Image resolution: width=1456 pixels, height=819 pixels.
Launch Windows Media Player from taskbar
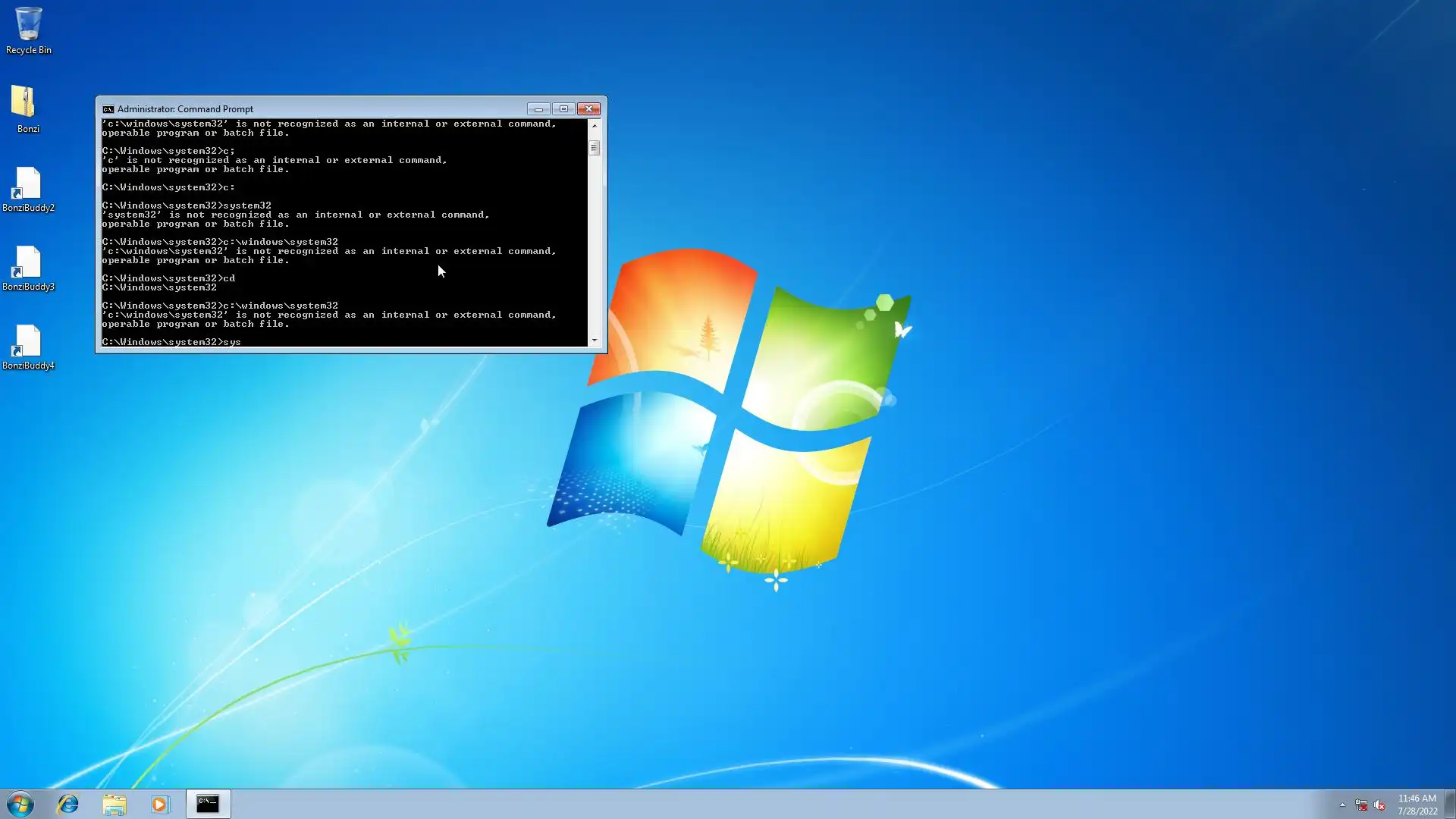[160, 804]
